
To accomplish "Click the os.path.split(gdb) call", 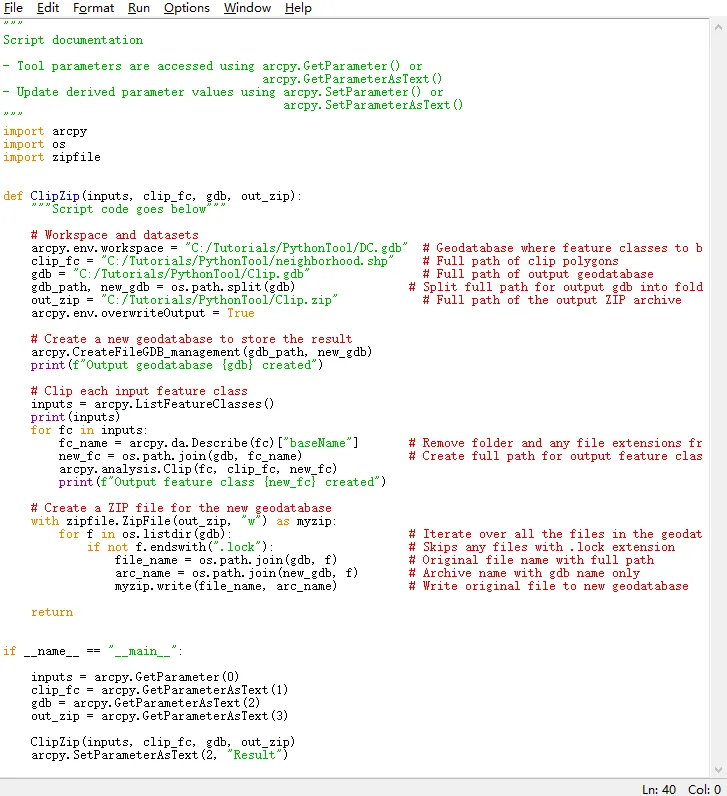I will pyautogui.click(x=233, y=287).
